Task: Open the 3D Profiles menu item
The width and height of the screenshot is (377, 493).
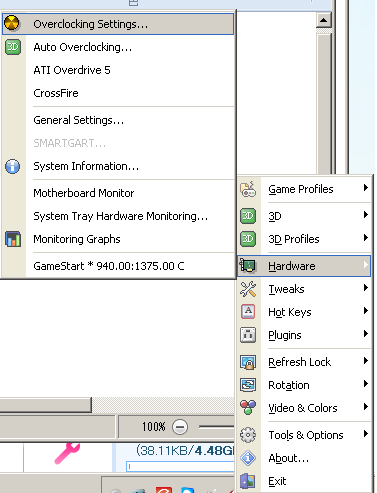Action: pos(304,239)
